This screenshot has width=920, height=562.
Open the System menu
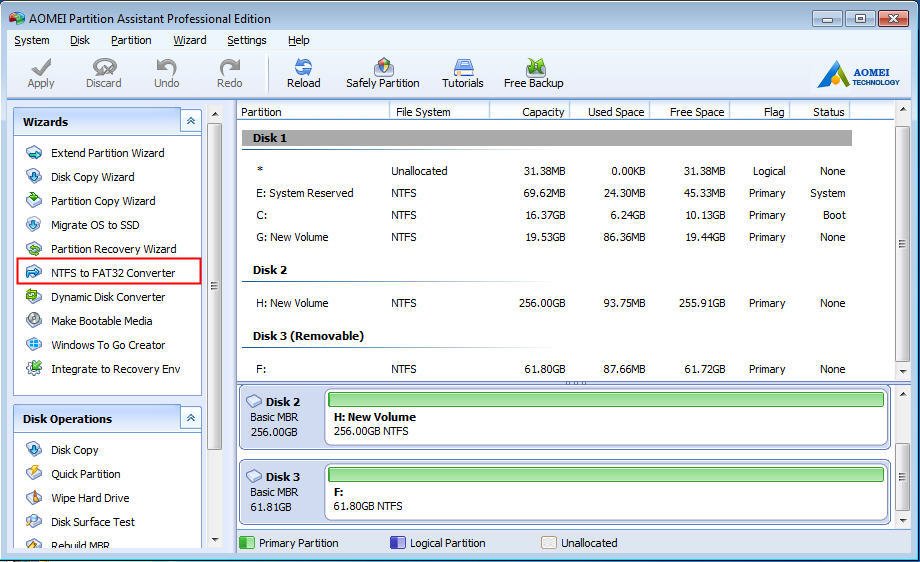pyautogui.click(x=32, y=40)
